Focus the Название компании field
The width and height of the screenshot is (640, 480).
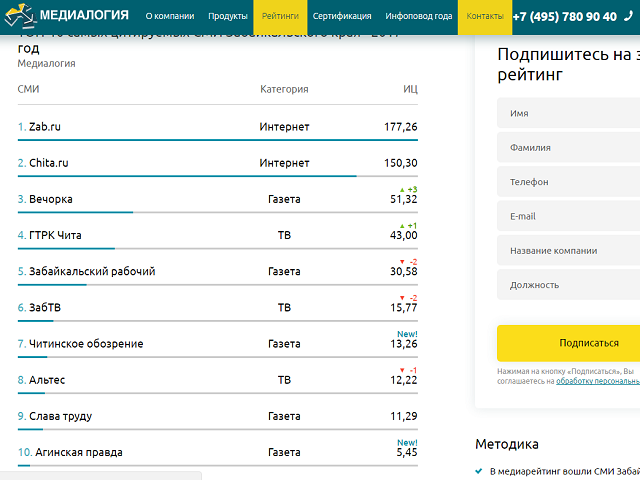pos(568,250)
